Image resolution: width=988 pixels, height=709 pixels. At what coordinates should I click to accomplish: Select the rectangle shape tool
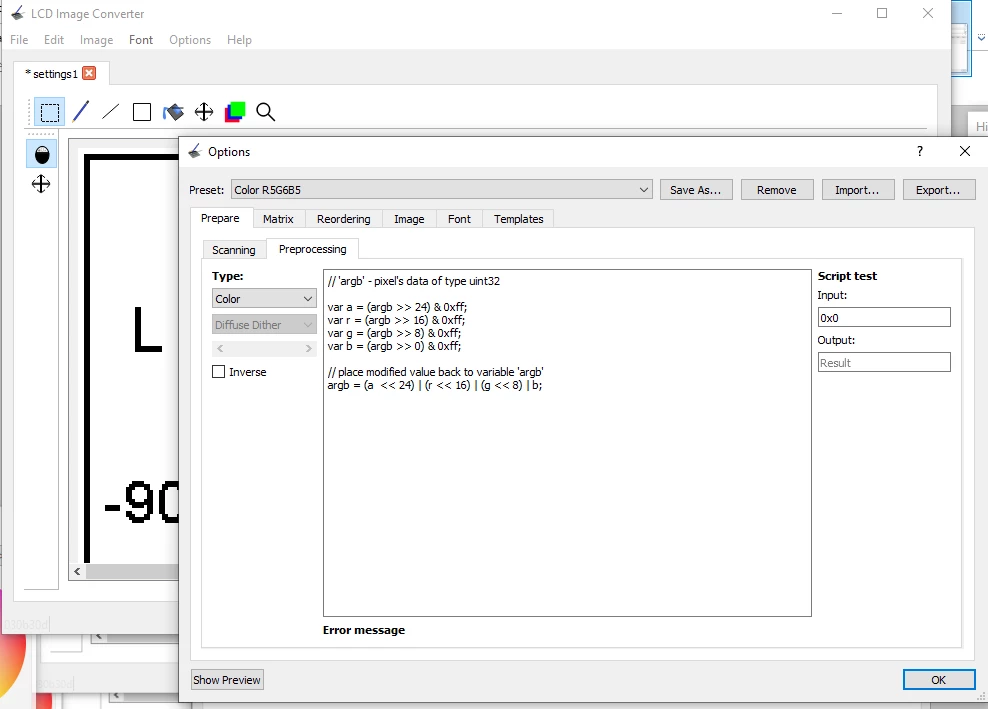(x=142, y=112)
